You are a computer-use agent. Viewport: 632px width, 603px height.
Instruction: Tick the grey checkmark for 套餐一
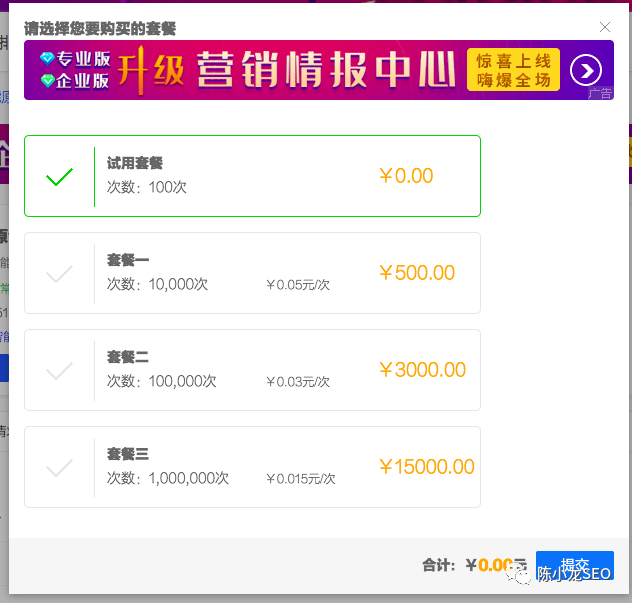coord(59,274)
